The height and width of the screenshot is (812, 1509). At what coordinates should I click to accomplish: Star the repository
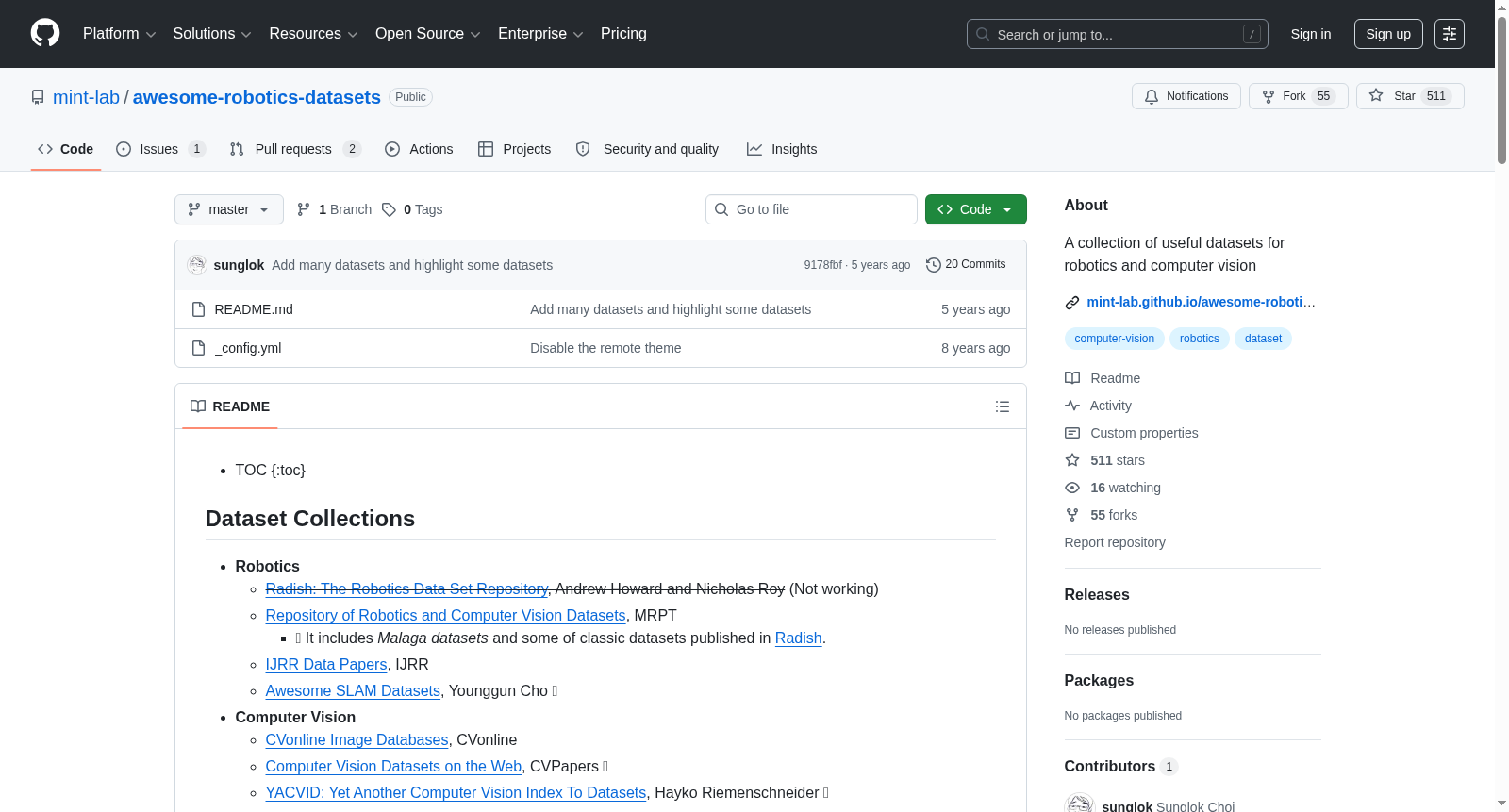(x=1410, y=96)
